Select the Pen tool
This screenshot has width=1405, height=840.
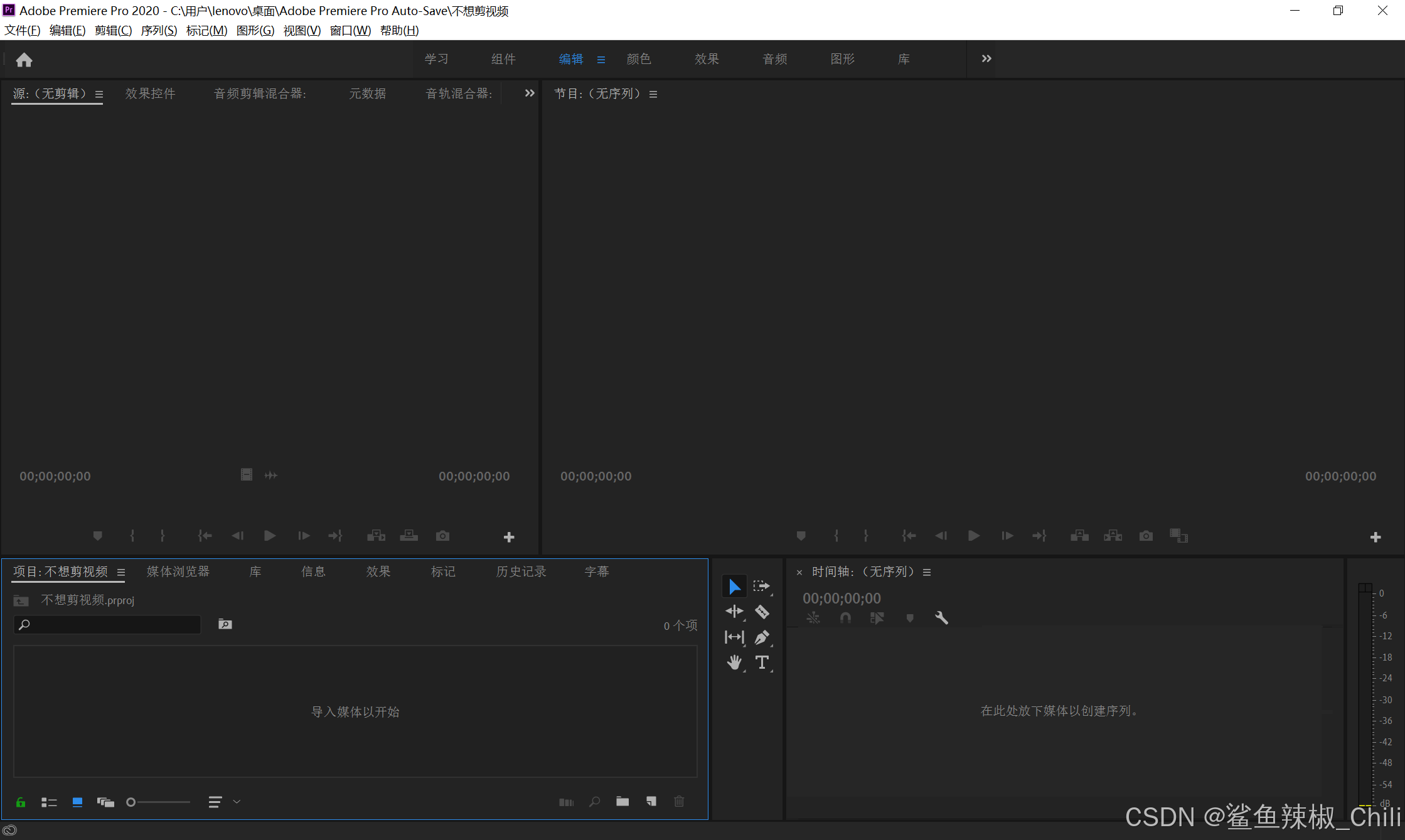click(762, 637)
